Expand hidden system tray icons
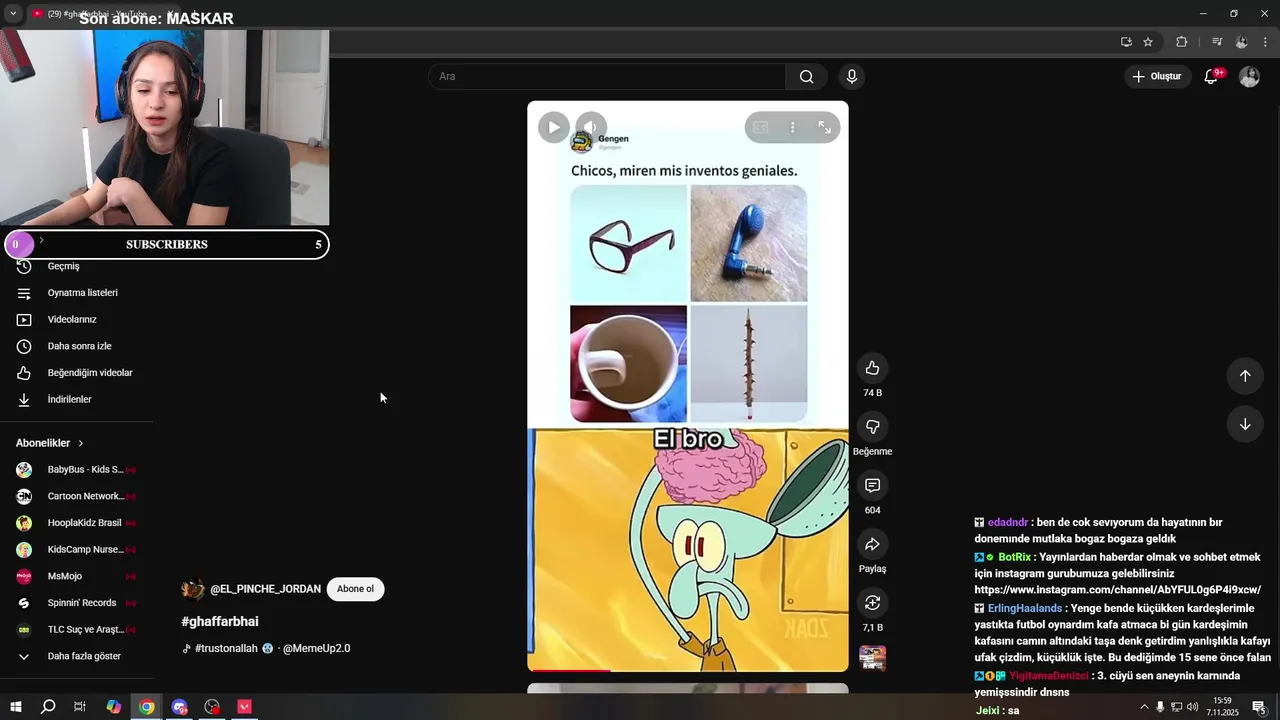This screenshot has height=720, width=1280. pos(1144,707)
